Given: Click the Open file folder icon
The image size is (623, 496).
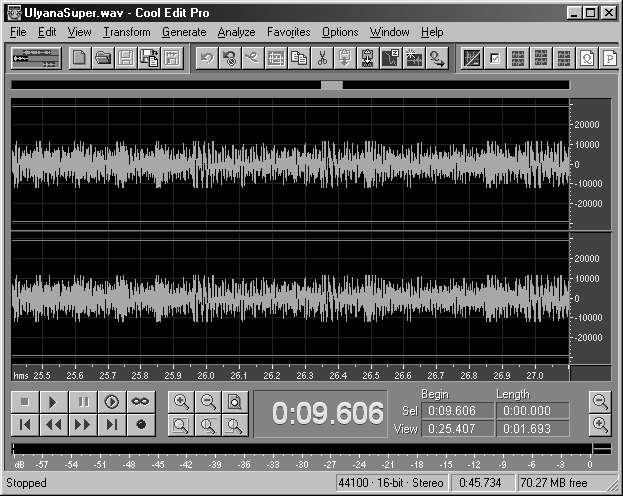Looking at the screenshot, I should click(x=103, y=59).
